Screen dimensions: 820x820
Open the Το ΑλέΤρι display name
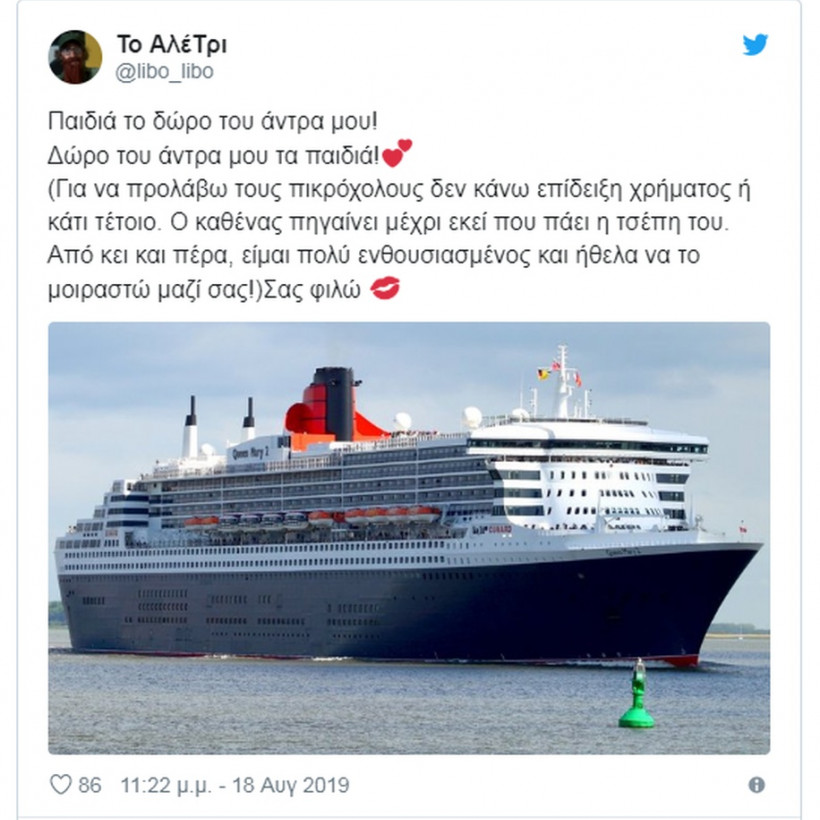[172, 44]
